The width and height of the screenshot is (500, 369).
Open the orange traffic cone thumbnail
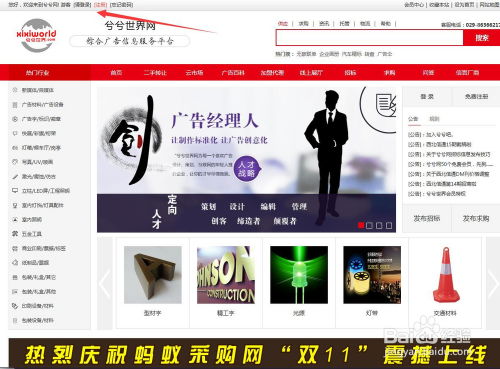click(446, 275)
